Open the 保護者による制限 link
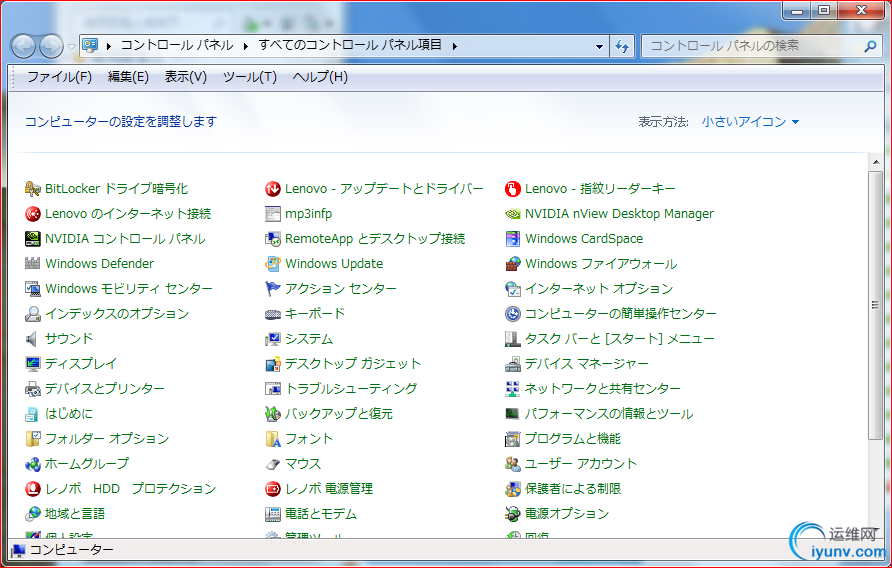Image resolution: width=892 pixels, height=568 pixels. [x=572, y=489]
